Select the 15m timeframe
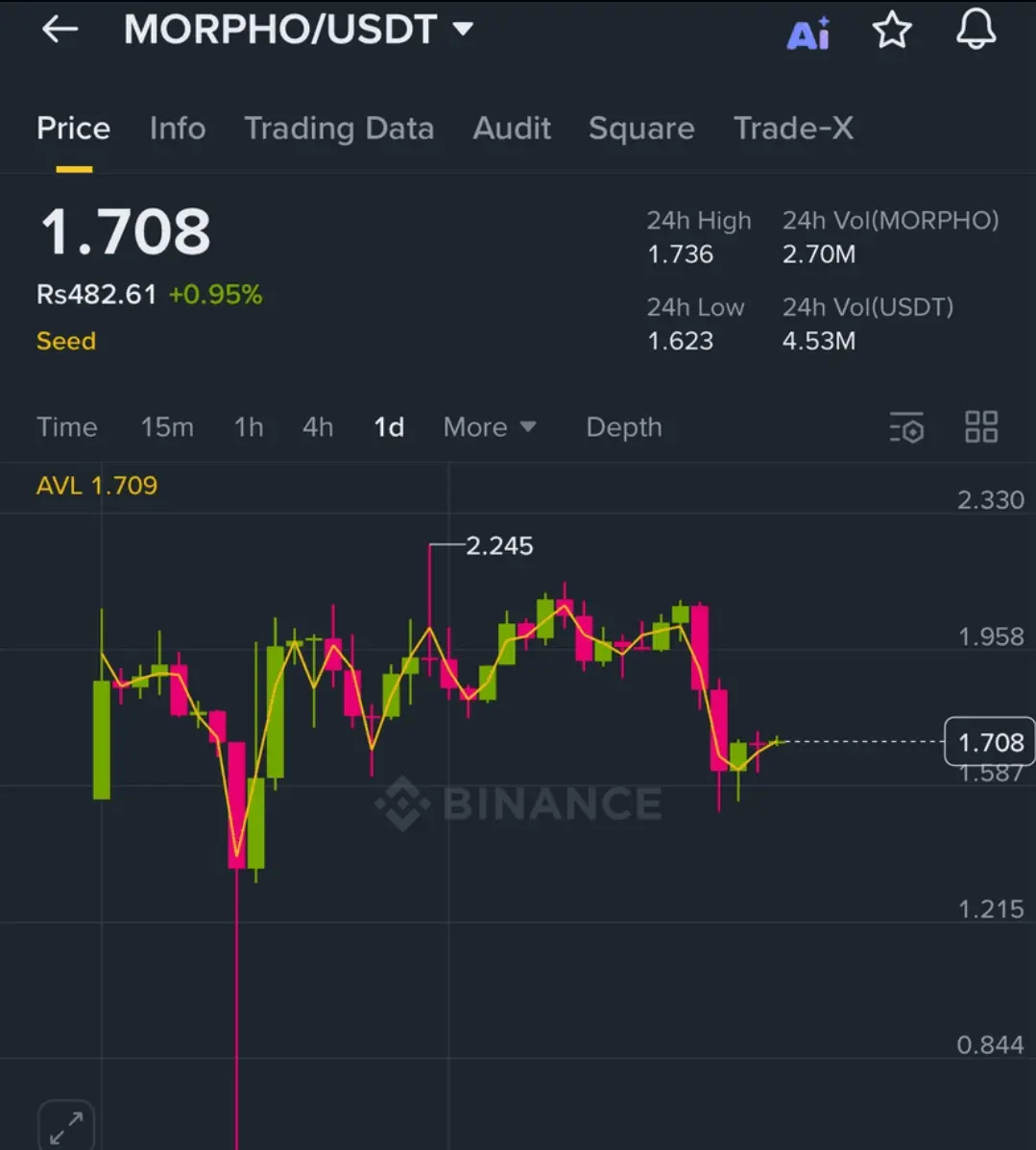This screenshot has width=1036, height=1150. [167, 427]
